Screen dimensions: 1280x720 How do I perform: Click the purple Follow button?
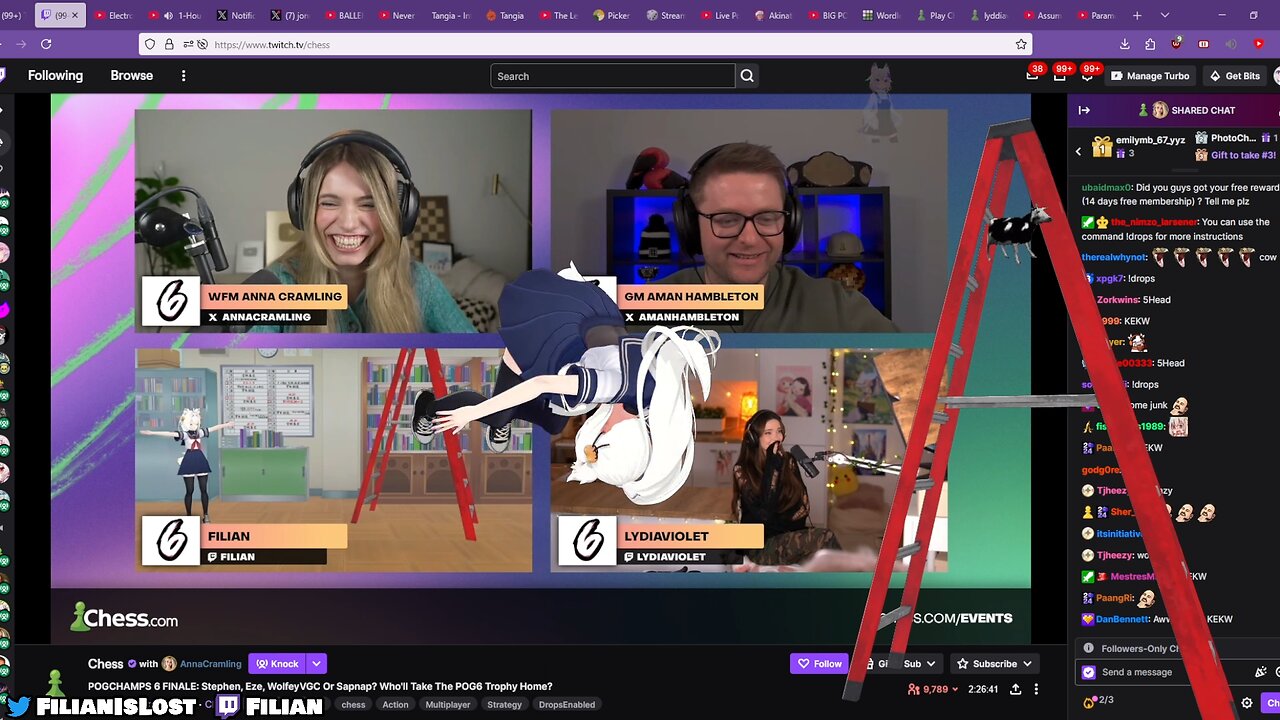coord(819,663)
